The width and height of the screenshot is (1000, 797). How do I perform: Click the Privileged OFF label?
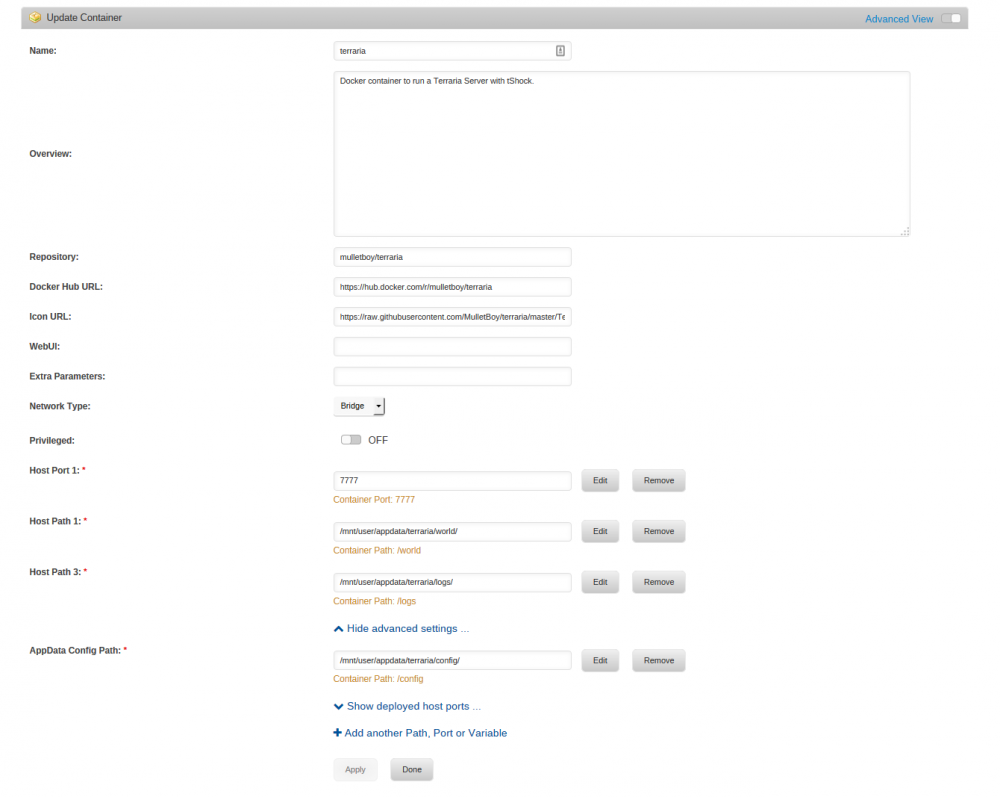click(x=378, y=441)
